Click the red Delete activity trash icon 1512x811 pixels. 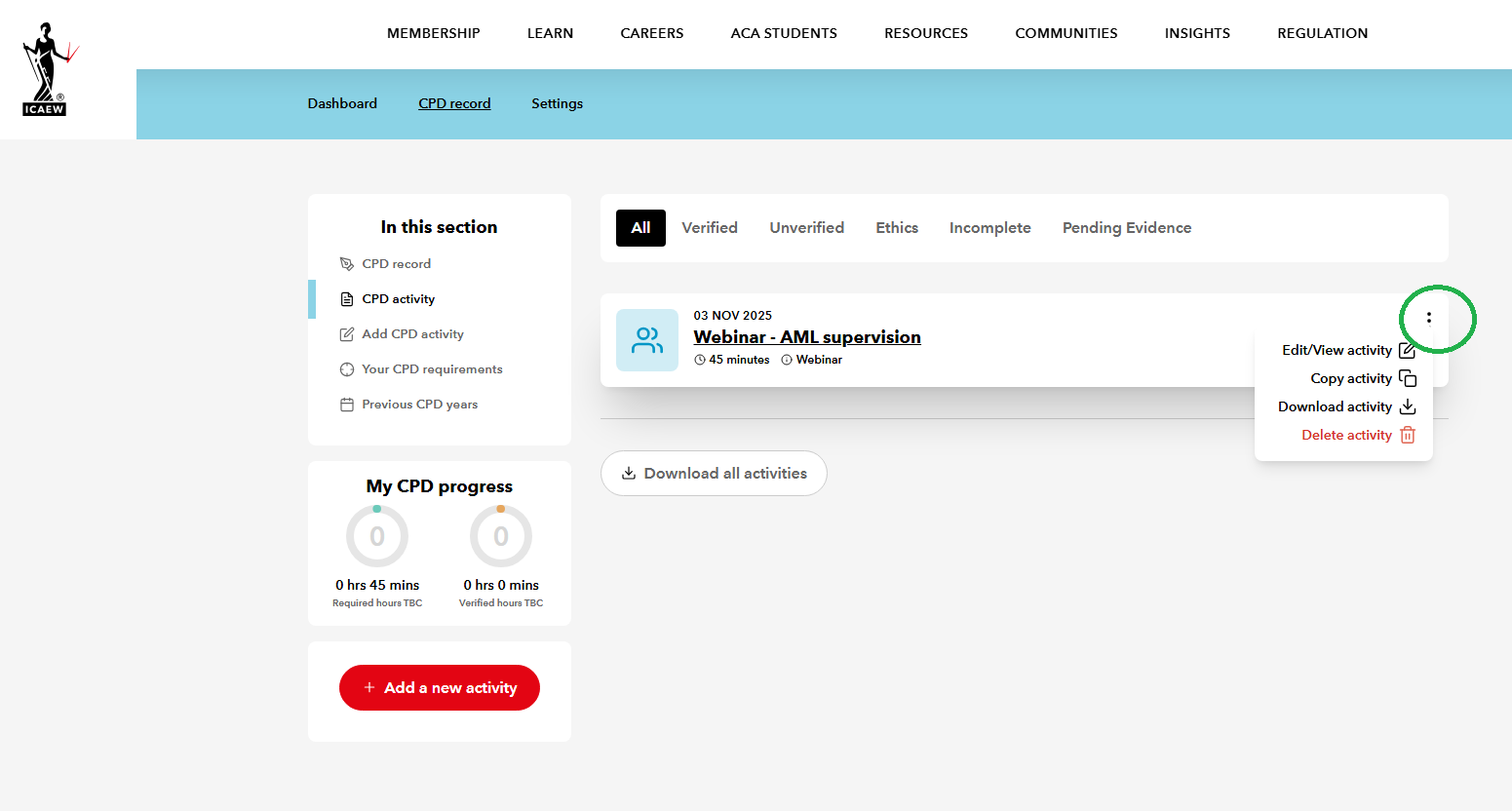[1407, 435]
